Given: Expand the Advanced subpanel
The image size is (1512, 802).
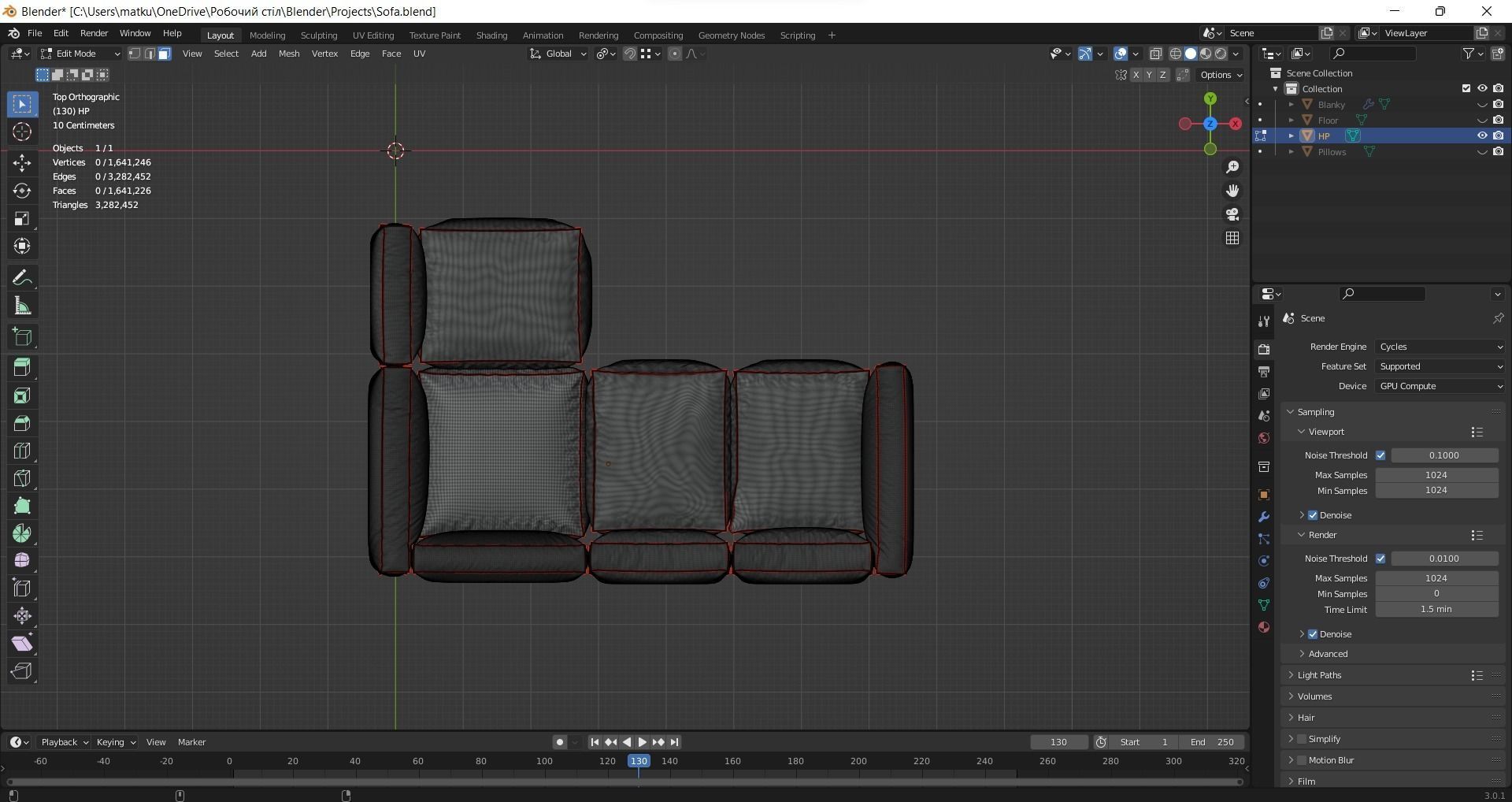Looking at the screenshot, I should coord(1328,654).
